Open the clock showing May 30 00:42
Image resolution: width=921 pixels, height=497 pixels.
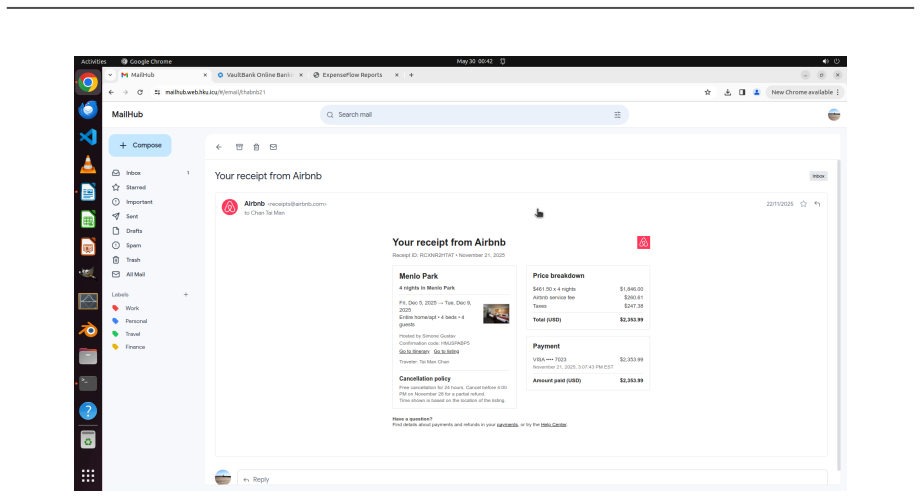[x=475, y=62]
